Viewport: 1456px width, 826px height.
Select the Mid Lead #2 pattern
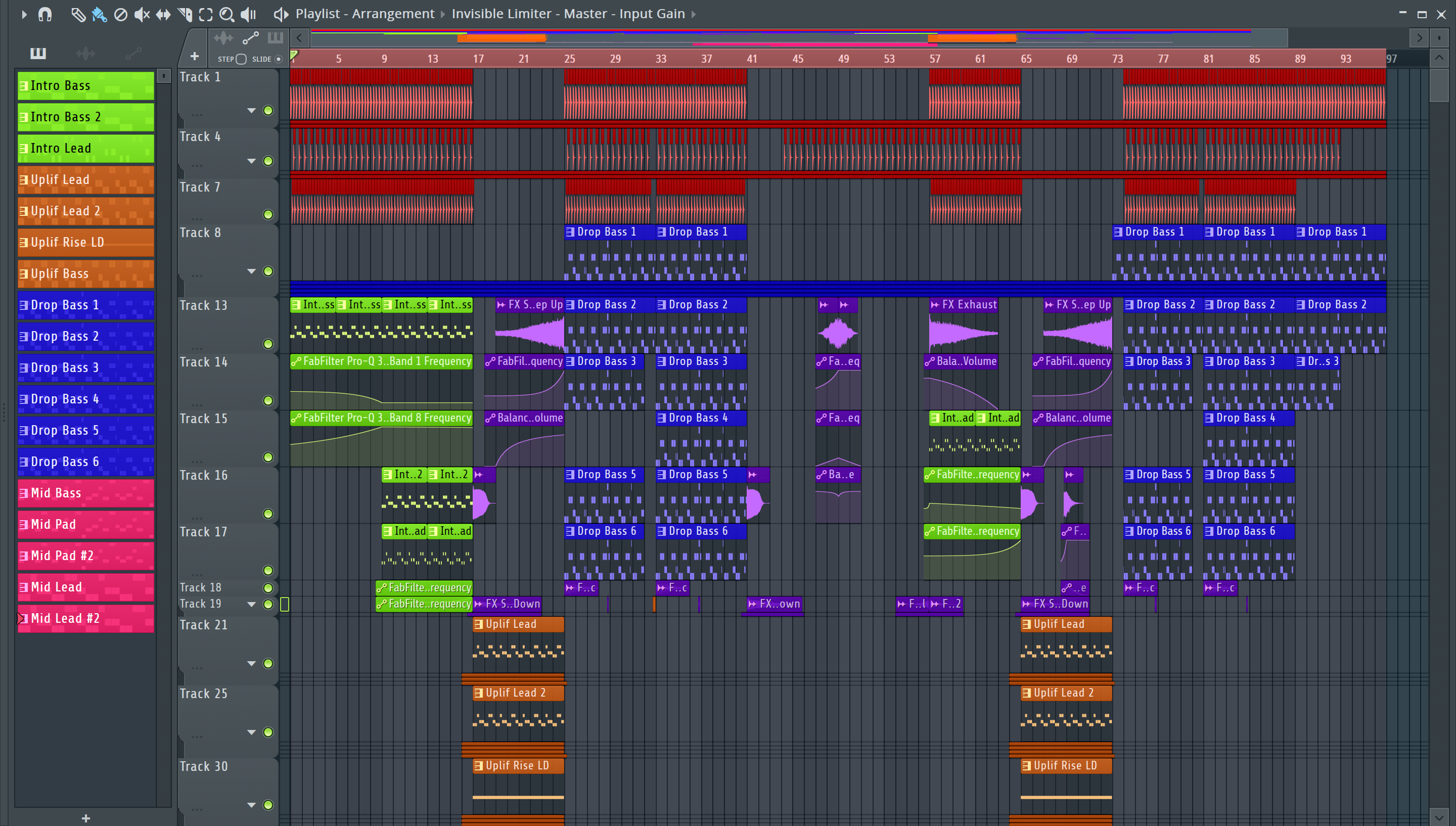85,618
